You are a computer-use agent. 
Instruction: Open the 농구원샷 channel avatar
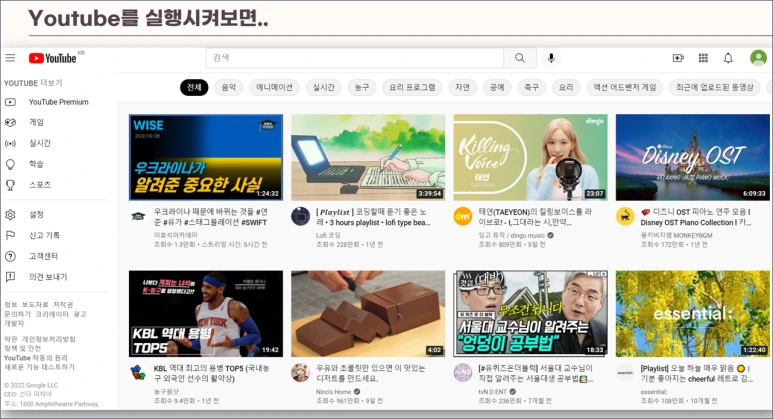139,373
